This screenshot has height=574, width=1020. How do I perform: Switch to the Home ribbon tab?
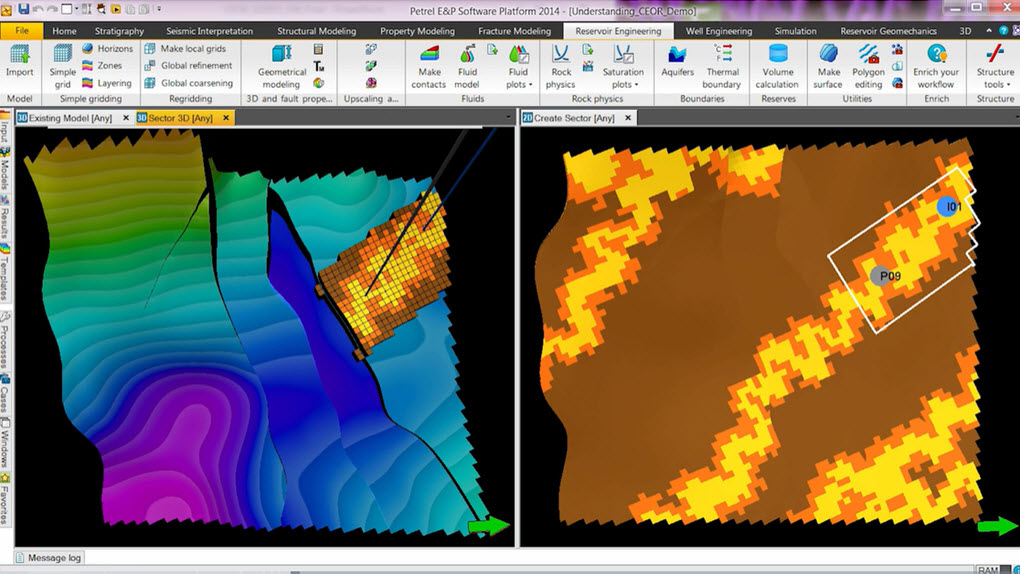[64, 31]
